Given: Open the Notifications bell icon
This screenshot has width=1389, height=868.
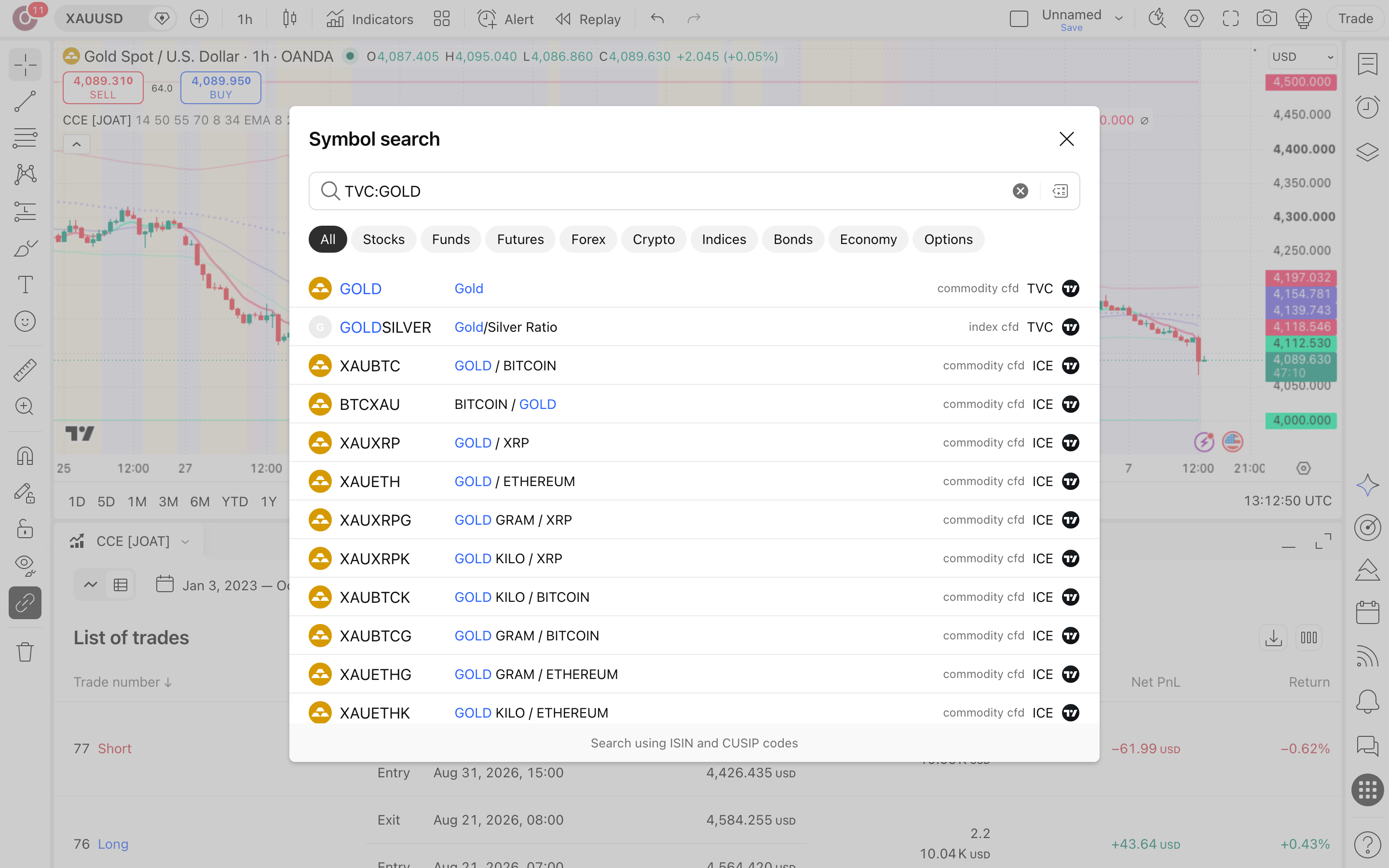Looking at the screenshot, I should pyautogui.click(x=1367, y=701).
